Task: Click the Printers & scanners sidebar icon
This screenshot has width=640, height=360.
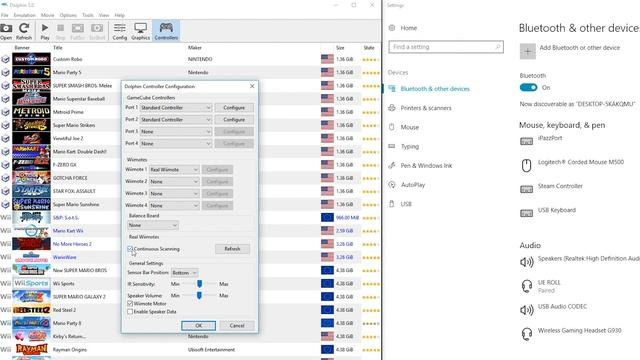Action: click(392, 108)
